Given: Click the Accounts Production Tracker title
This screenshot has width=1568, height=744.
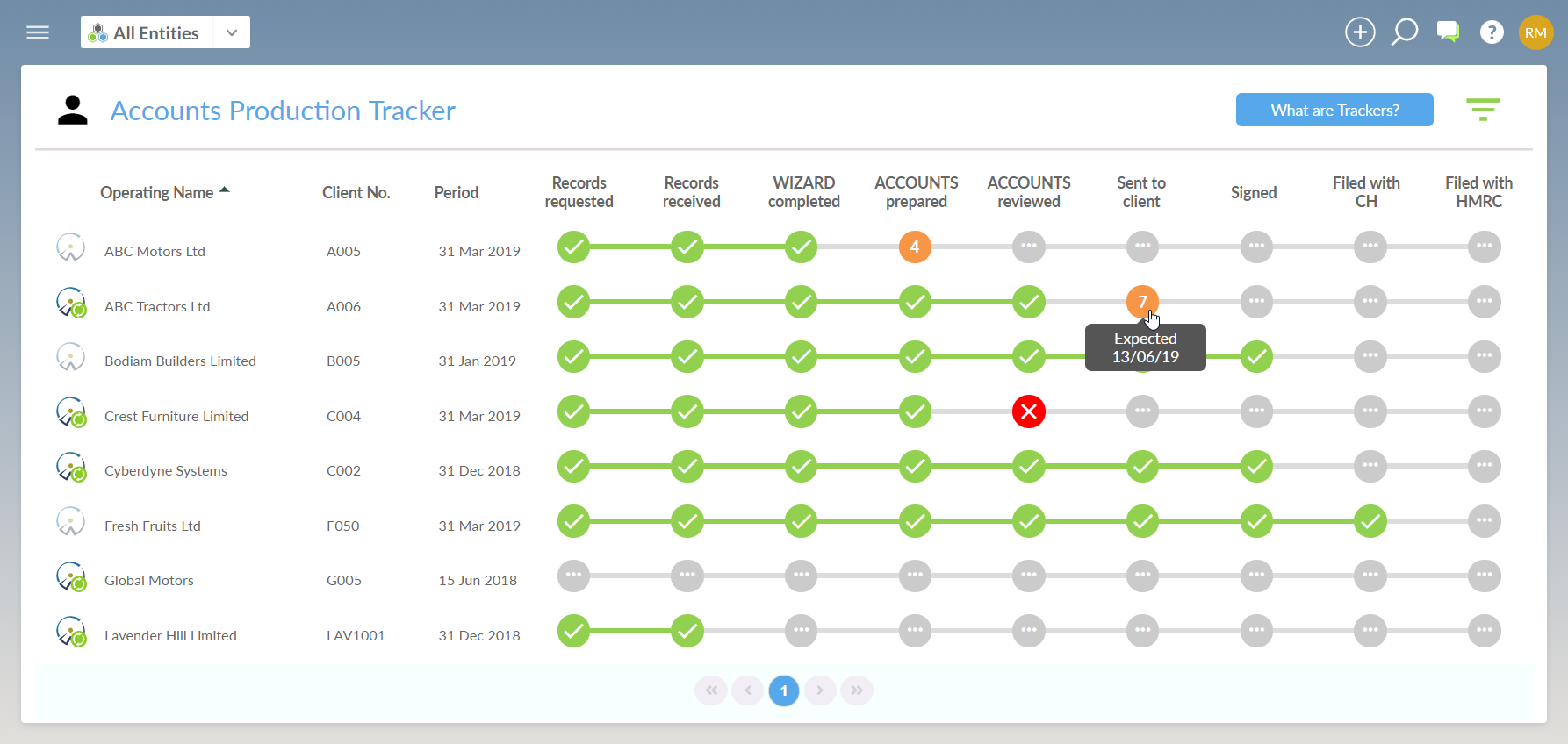Looking at the screenshot, I should [x=283, y=111].
